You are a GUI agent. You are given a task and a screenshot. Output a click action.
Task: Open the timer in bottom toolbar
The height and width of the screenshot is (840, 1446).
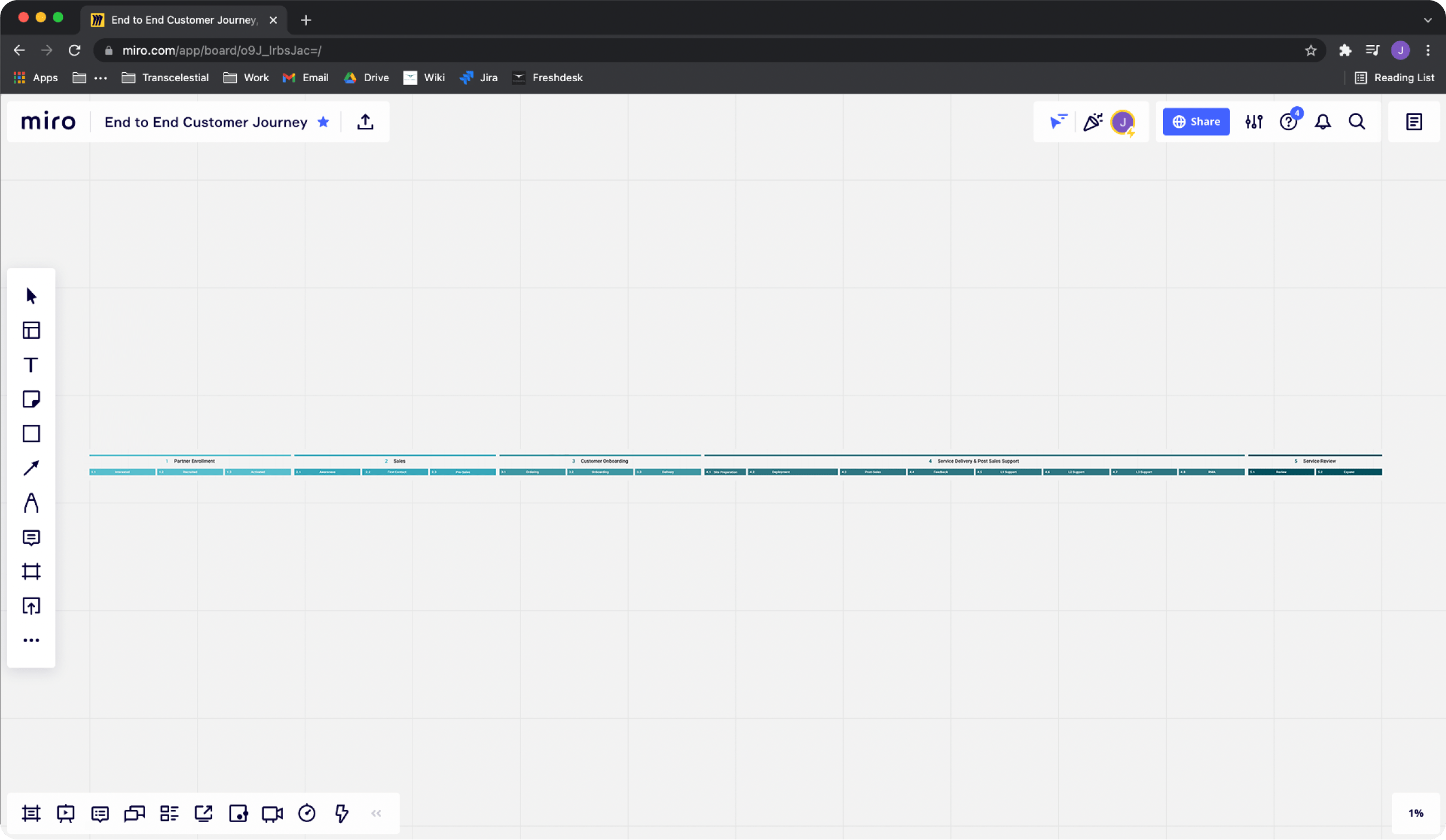pos(306,814)
